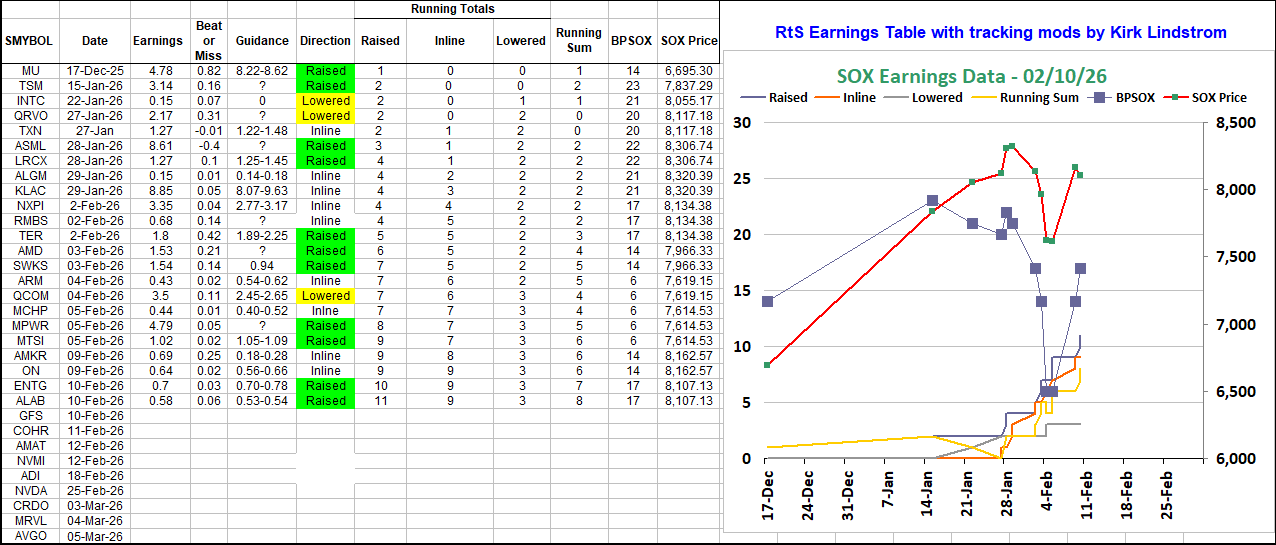Select the NVDA symbol cell
The height and width of the screenshot is (545, 1276).
pyautogui.click(x=29, y=491)
